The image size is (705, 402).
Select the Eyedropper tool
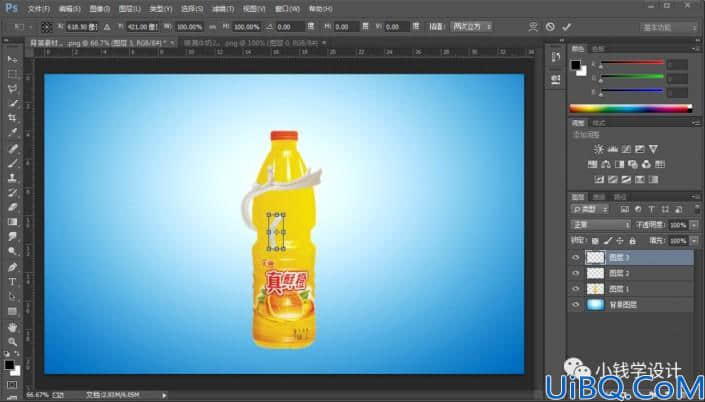pos(12,133)
